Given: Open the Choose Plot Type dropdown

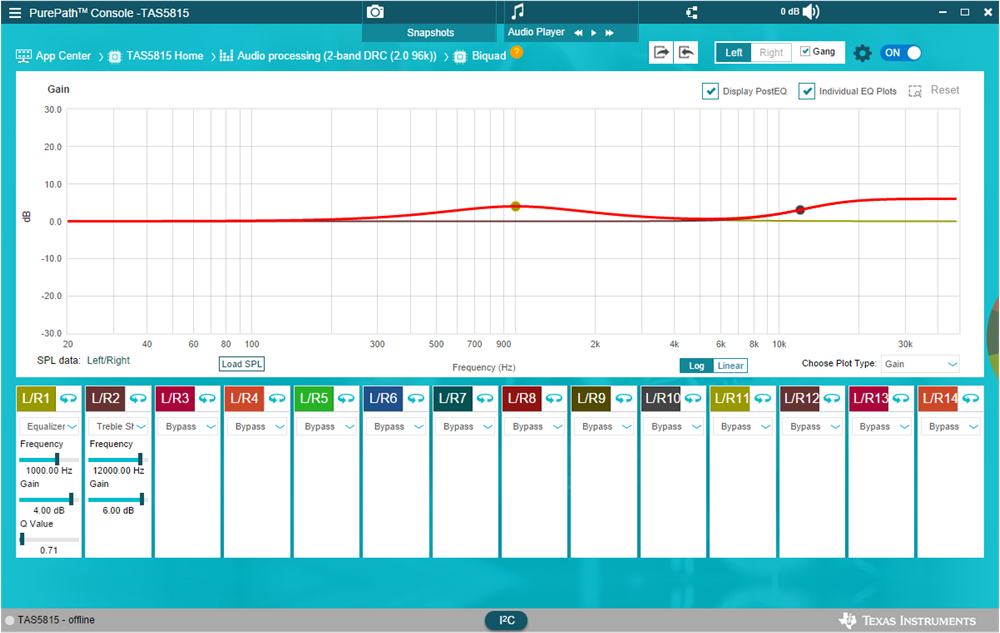Looking at the screenshot, I should click(x=921, y=364).
